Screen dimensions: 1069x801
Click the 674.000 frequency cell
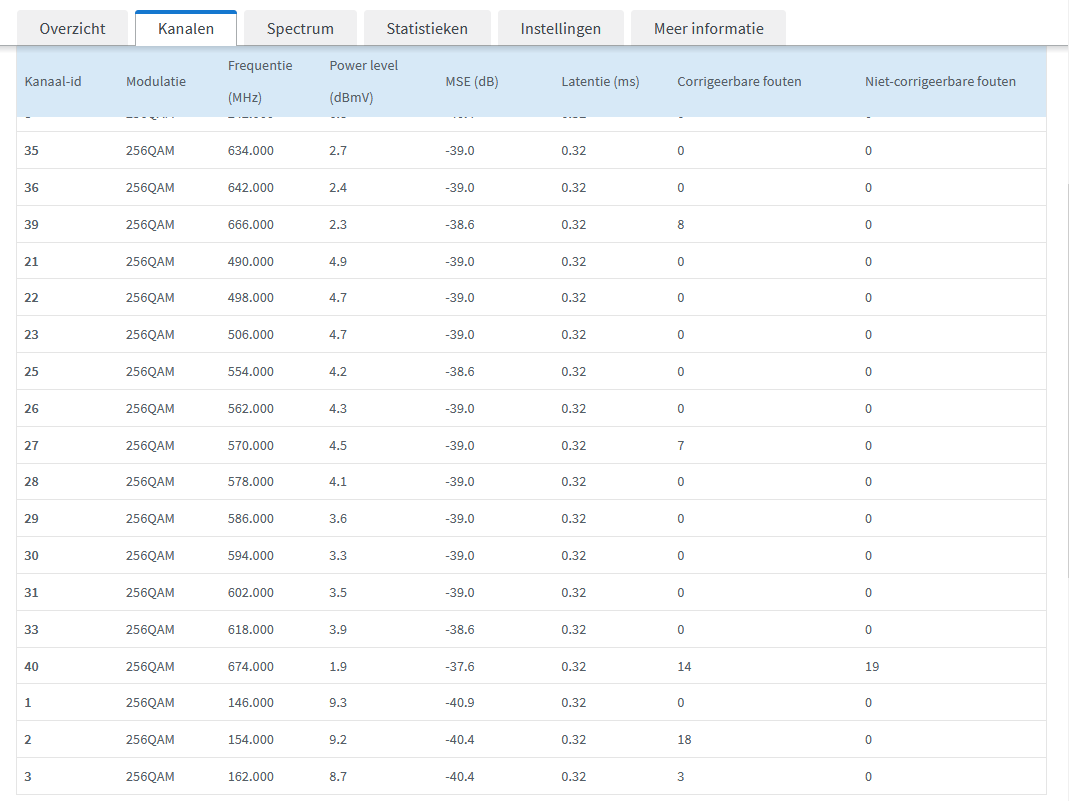coord(250,666)
